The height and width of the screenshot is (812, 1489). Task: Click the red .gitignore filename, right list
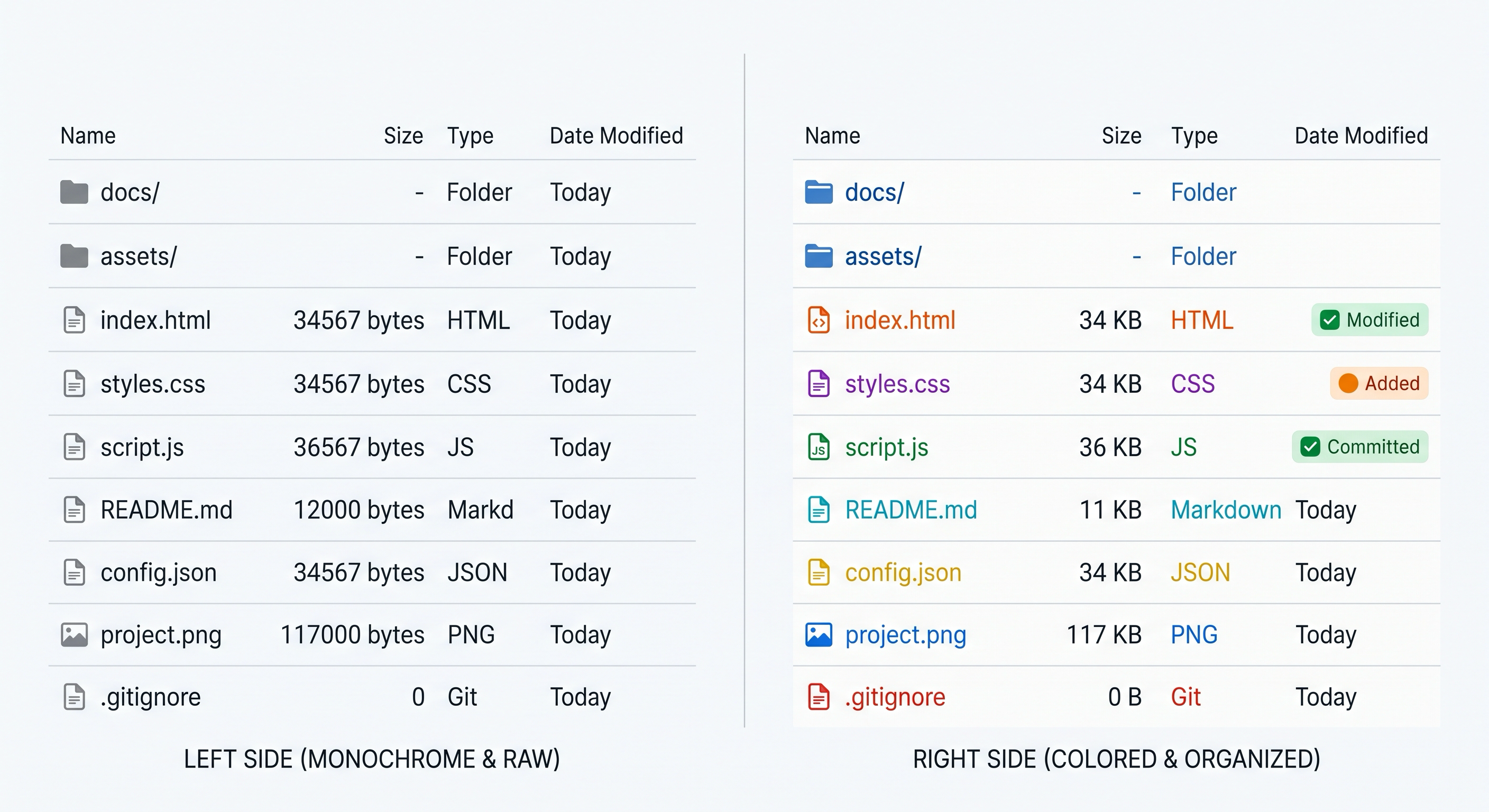tap(895, 698)
